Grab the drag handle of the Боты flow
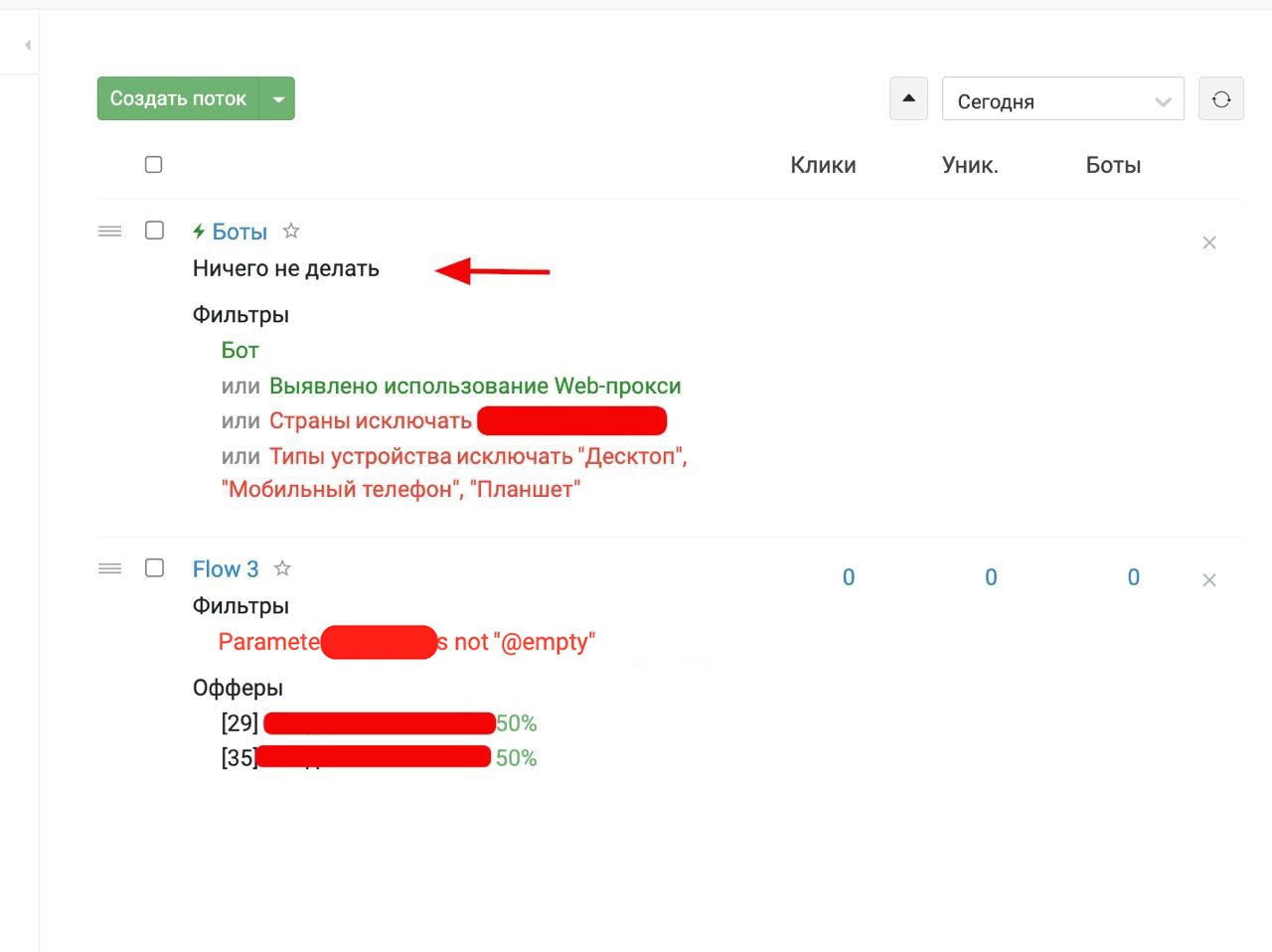This screenshot has width=1272, height=952. tap(110, 232)
